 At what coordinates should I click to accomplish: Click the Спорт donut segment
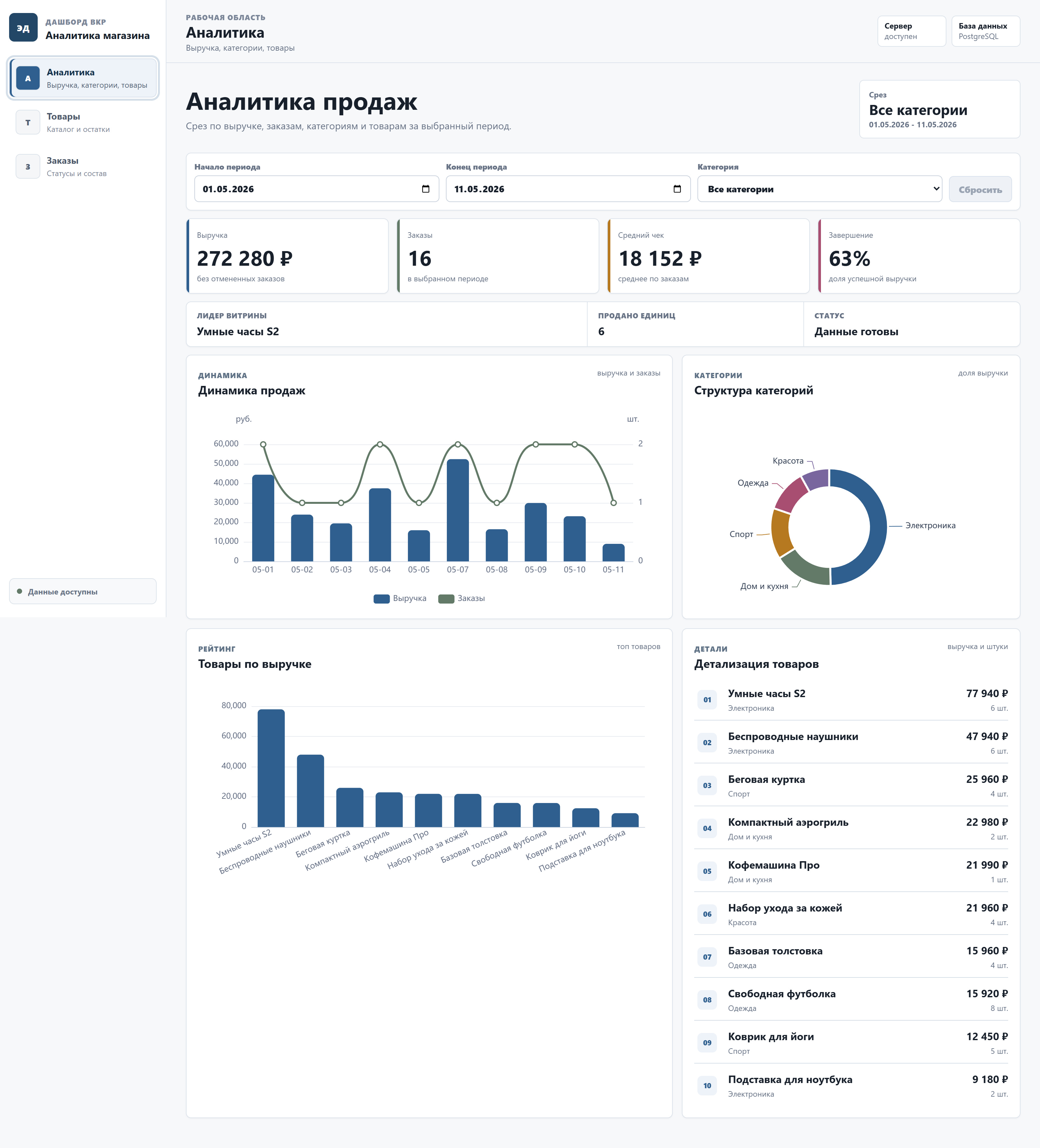(x=780, y=532)
